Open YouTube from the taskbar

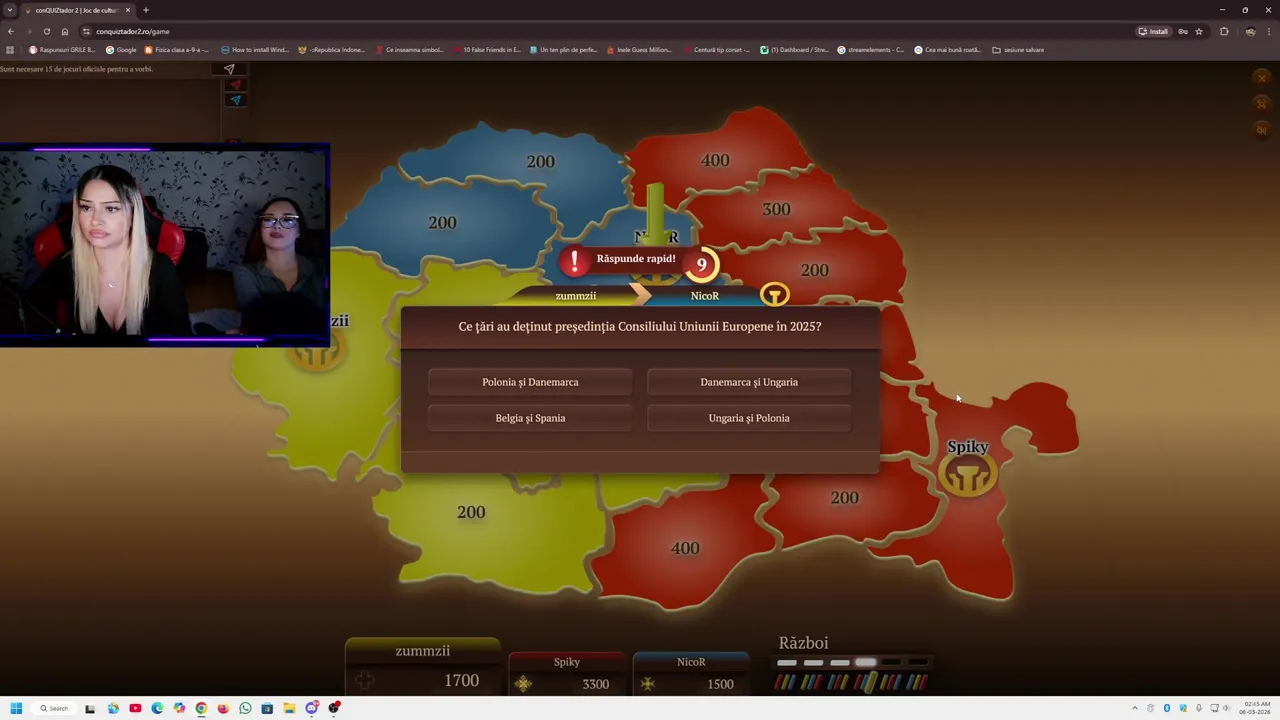[135, 708]
